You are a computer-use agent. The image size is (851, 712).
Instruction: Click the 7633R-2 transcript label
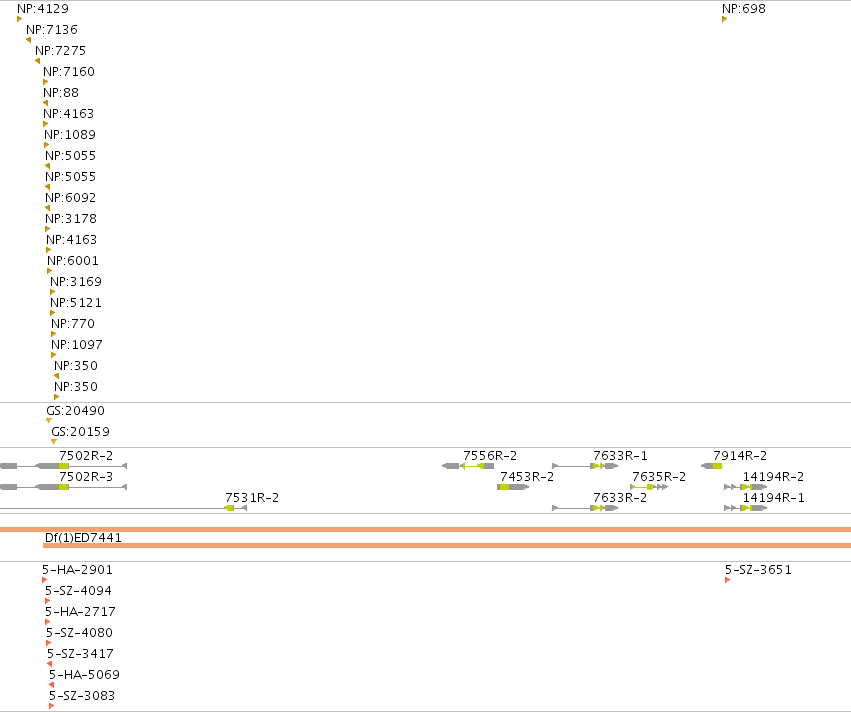pyautogui.click(x=620, y=498)
